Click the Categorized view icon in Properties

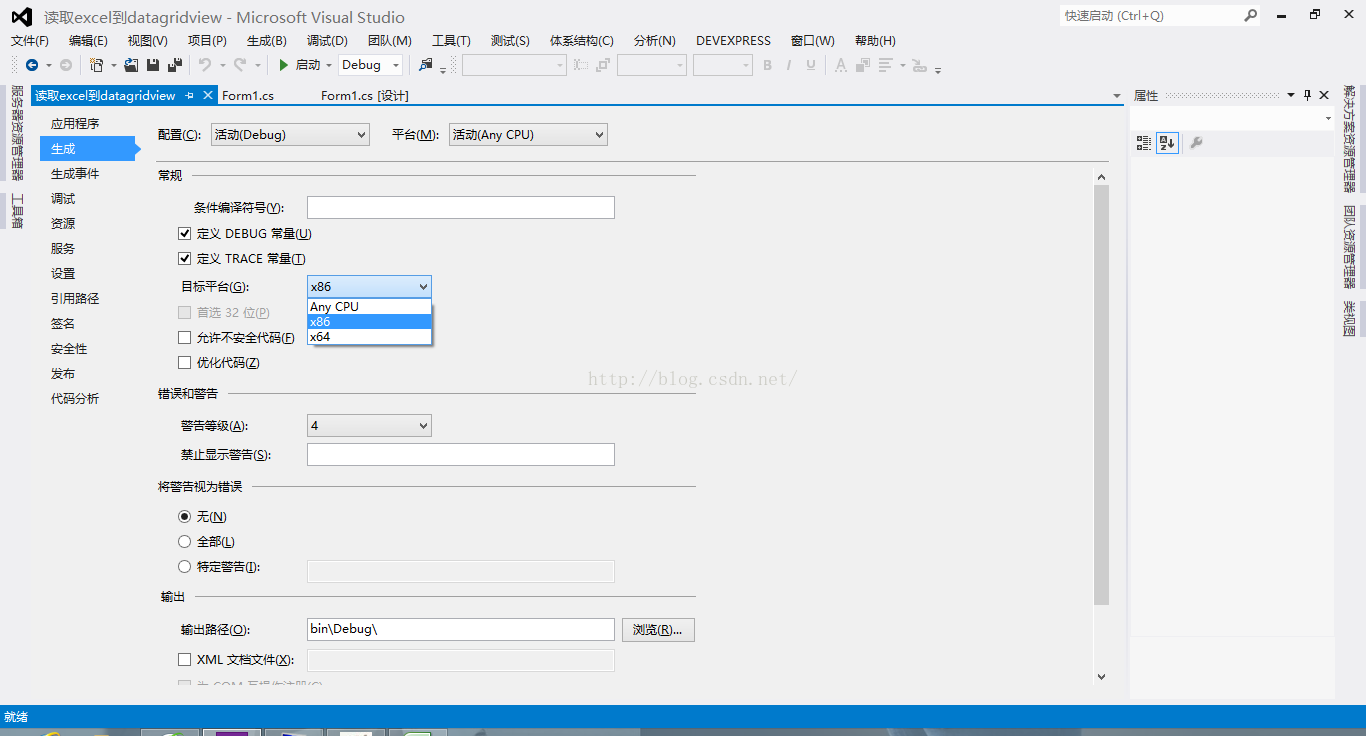pos(1144,143)
